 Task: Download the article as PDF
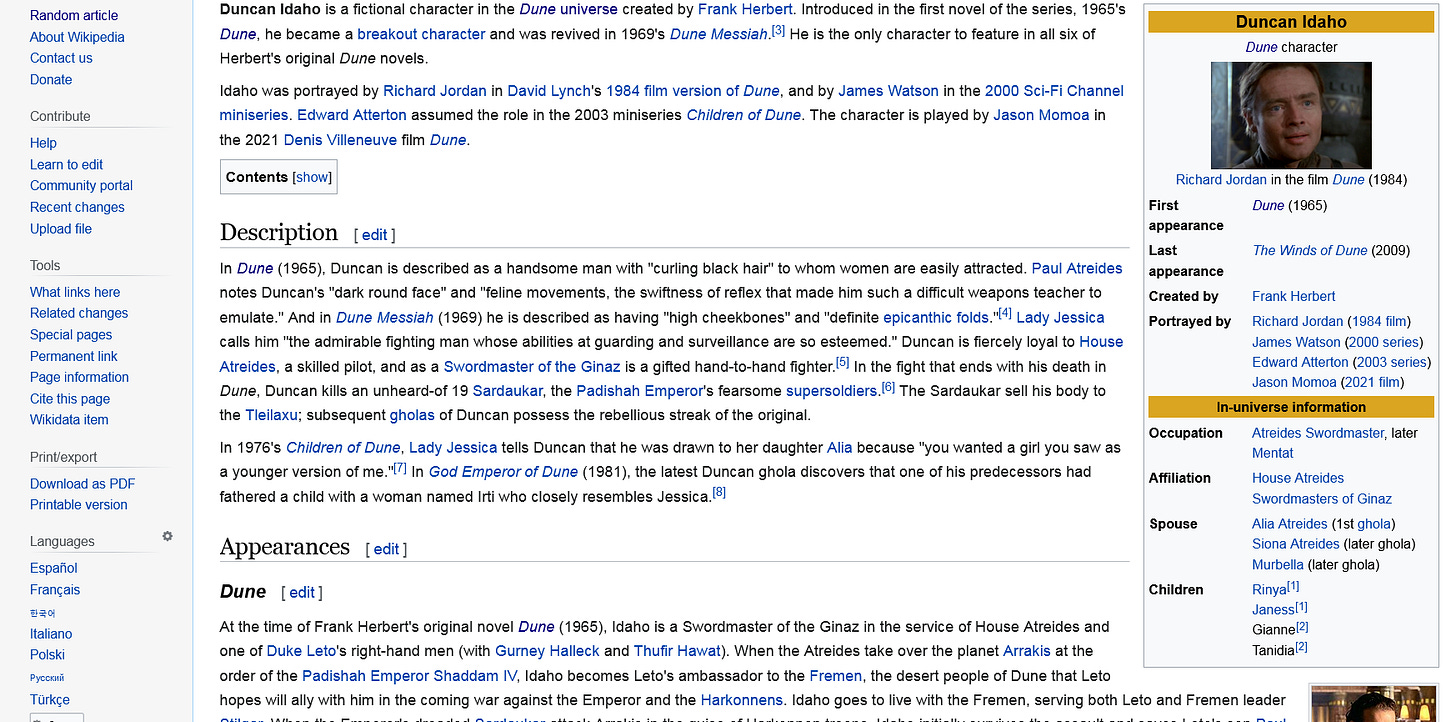pos(82,484)
